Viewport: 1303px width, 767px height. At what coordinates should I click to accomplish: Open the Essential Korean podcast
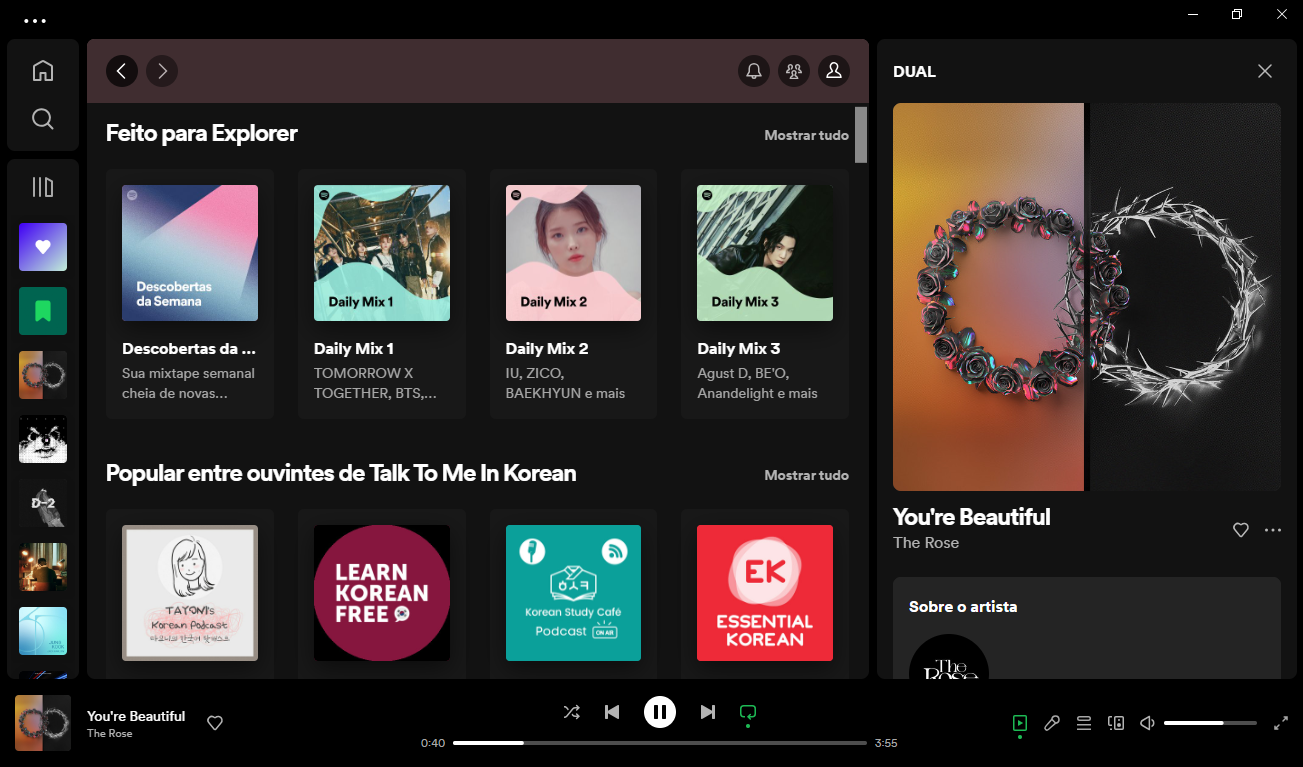coord(765,593)
